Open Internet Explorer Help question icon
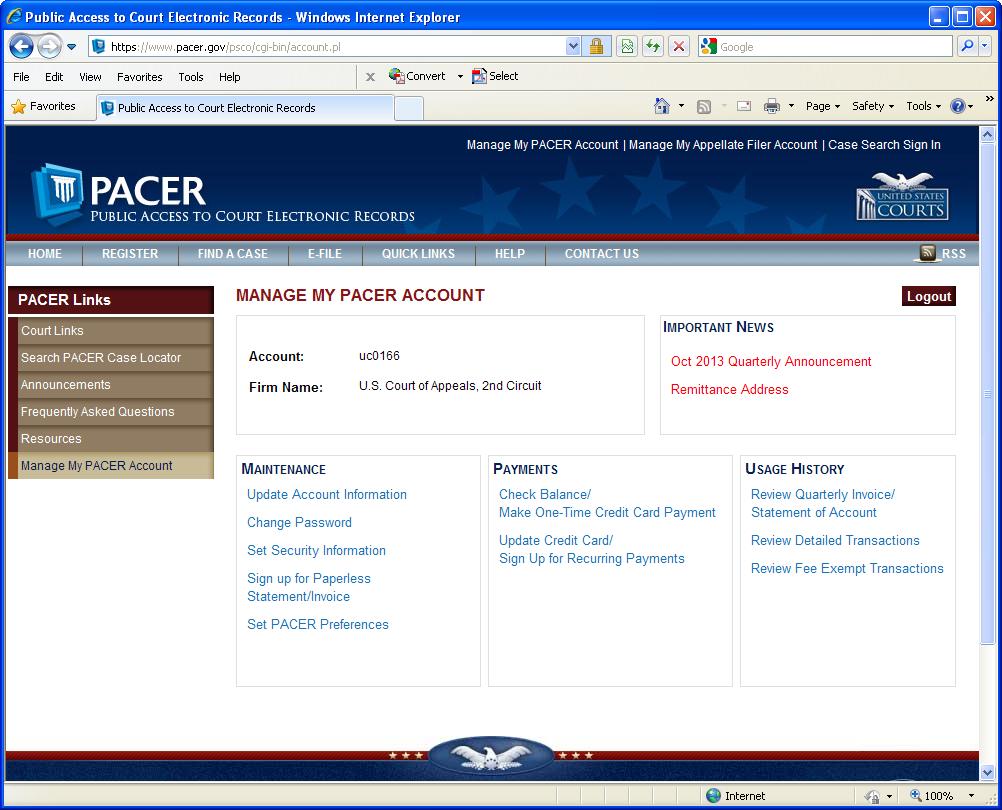This screenshot has width=1002, height=810. [x=957, y=106]
